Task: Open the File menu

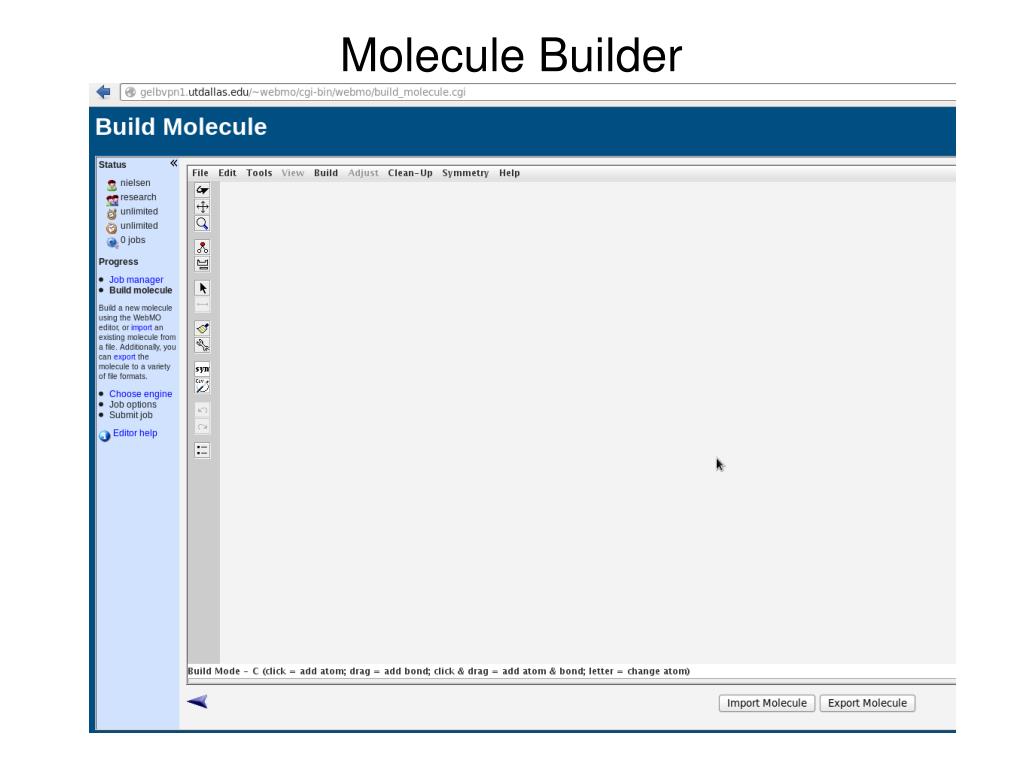Action: pyautogui.click(x=200, y=173)
